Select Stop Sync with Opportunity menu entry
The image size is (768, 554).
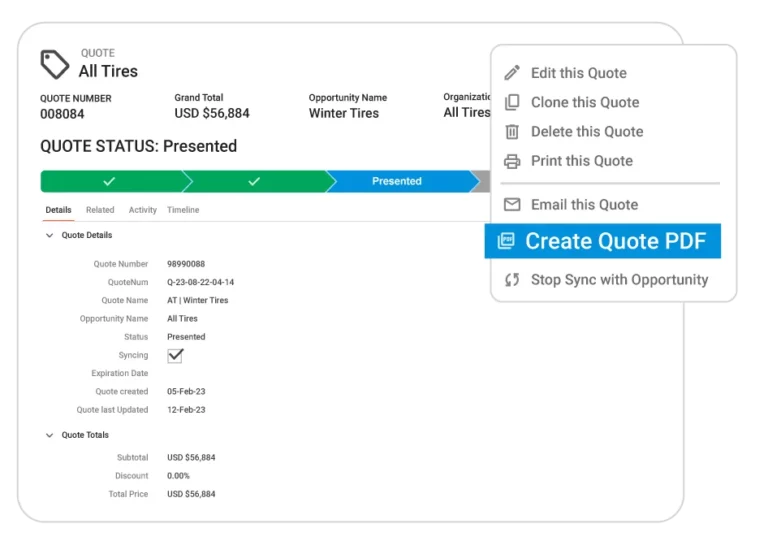pyautogui.click(x=618, y=280)
